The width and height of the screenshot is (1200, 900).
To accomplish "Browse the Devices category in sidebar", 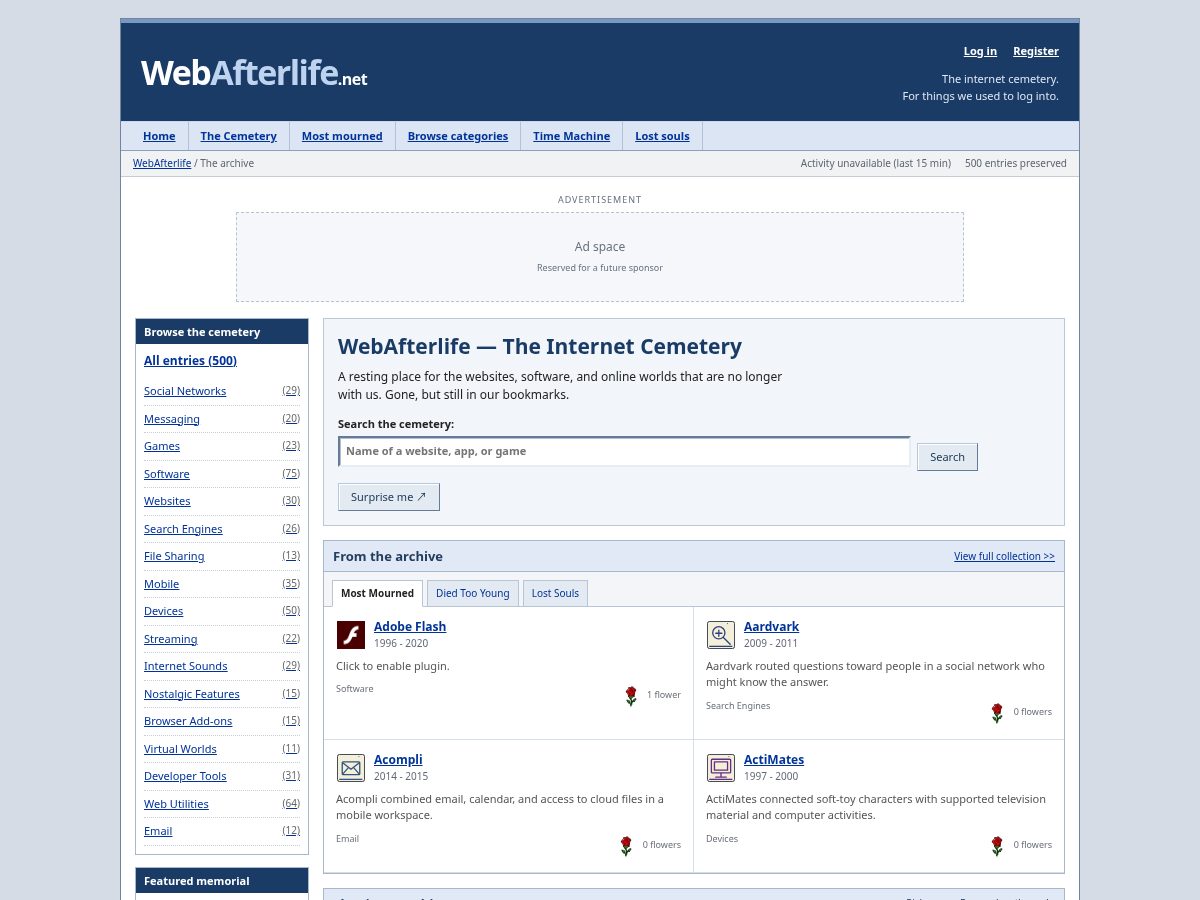I will 164,611.
